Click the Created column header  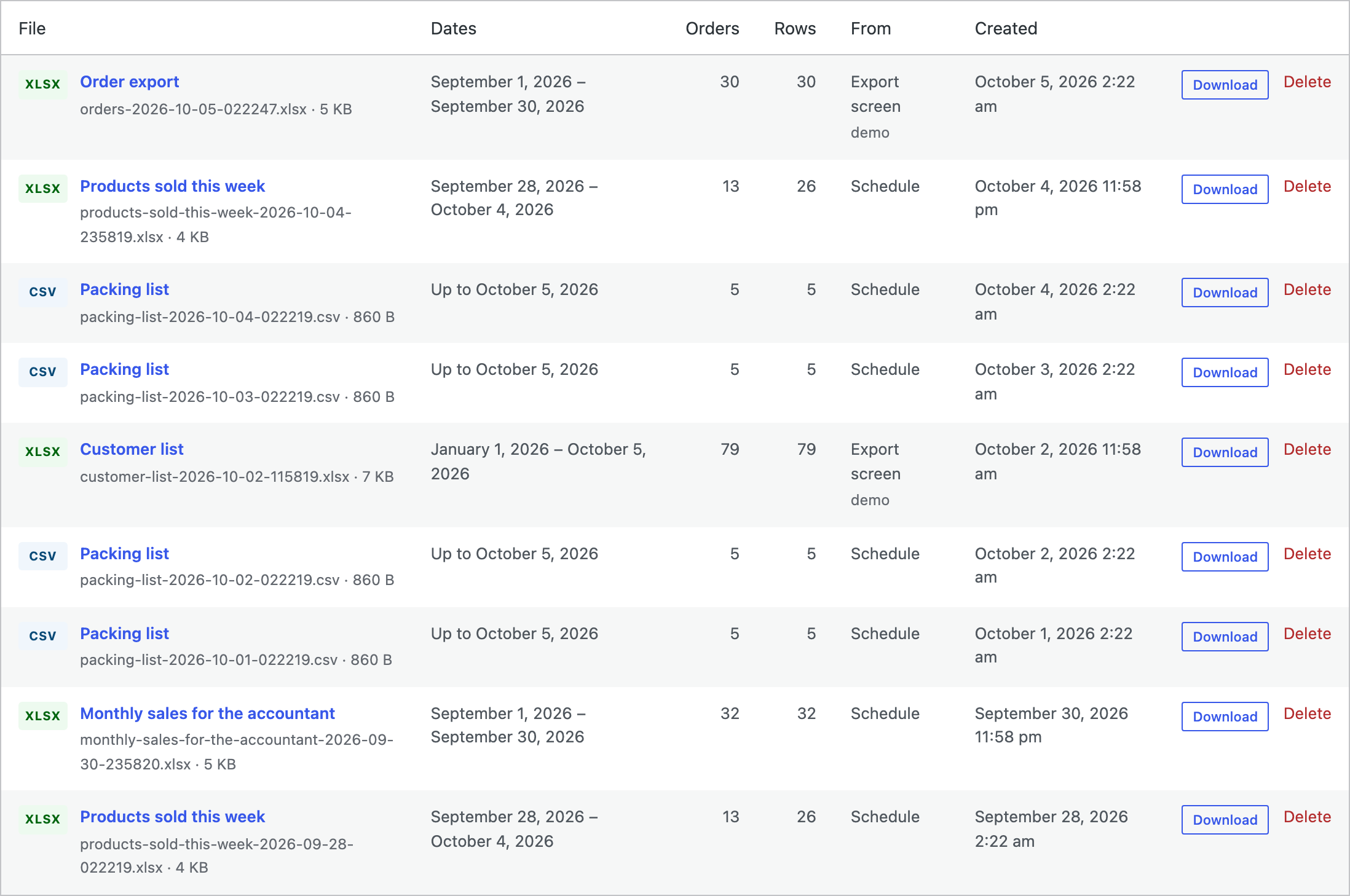[x=1006, y=28]
